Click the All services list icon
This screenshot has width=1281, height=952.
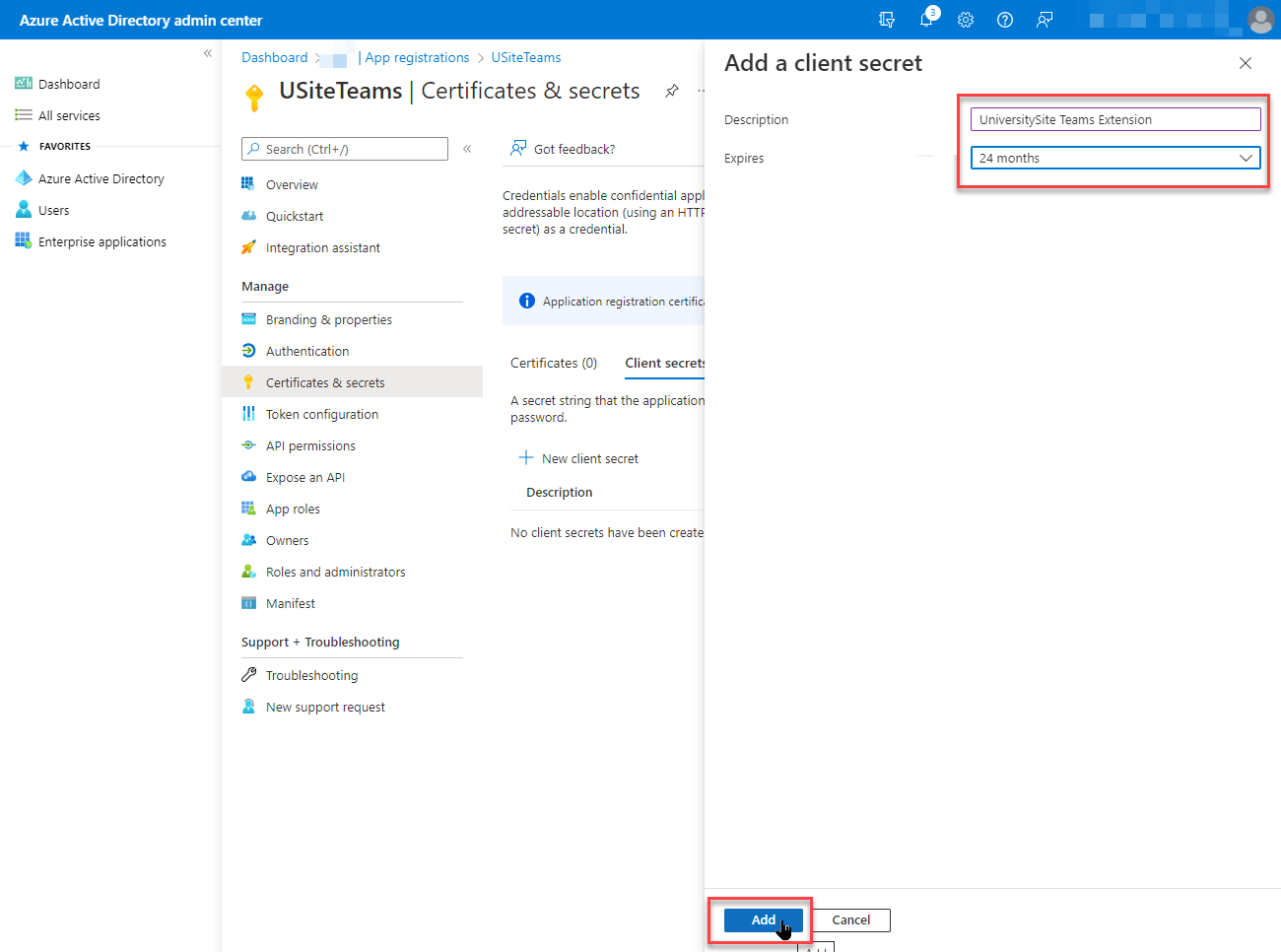tap(24, 115)
